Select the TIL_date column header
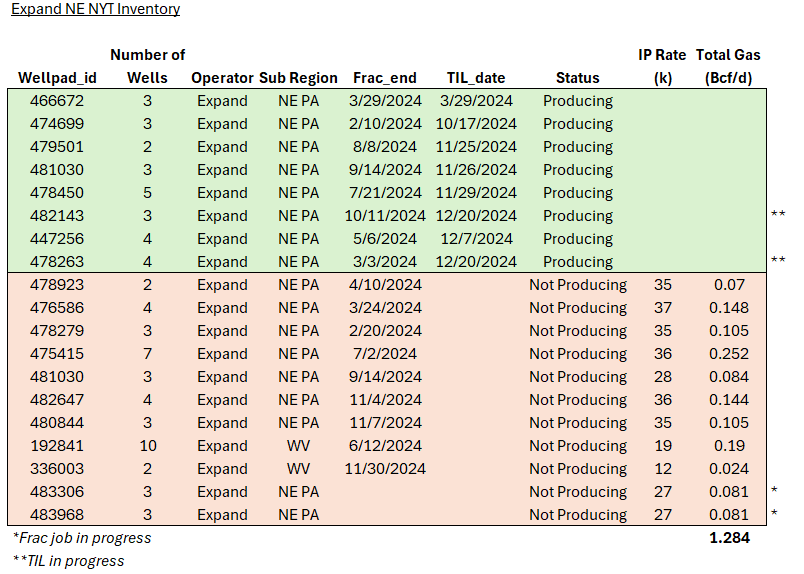 476,78
